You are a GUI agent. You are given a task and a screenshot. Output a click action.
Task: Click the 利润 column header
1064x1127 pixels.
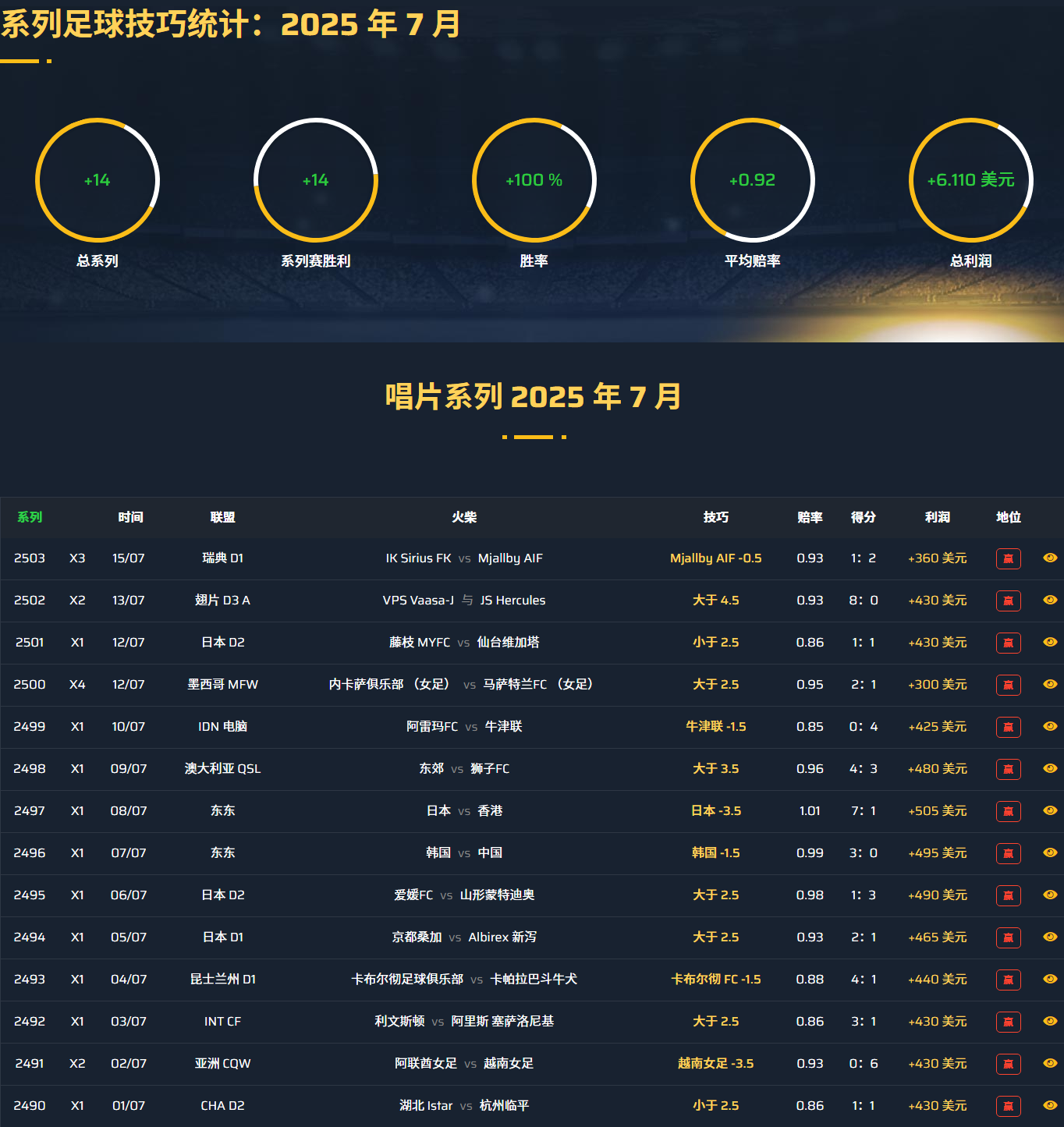[937, 517]
